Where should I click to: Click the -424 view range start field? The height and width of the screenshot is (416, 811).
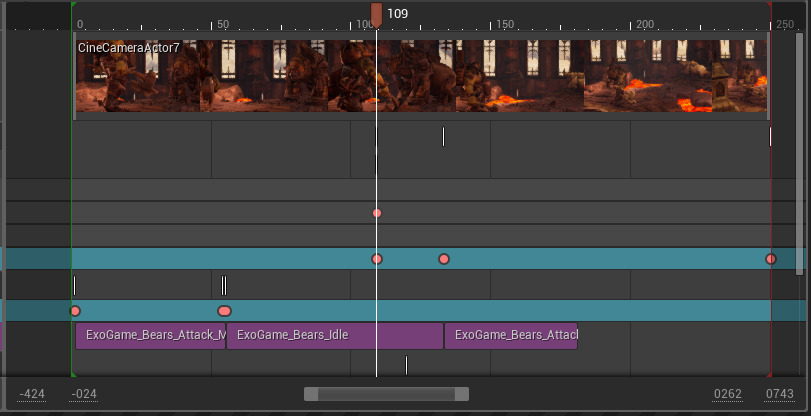point(33,394)
